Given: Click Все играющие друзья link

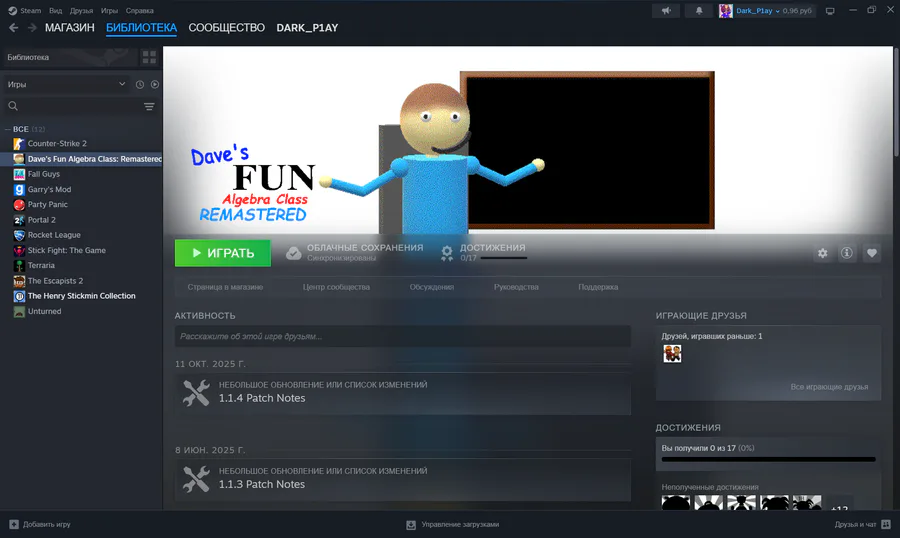Looking at the screenshot, I should [829, 387].
